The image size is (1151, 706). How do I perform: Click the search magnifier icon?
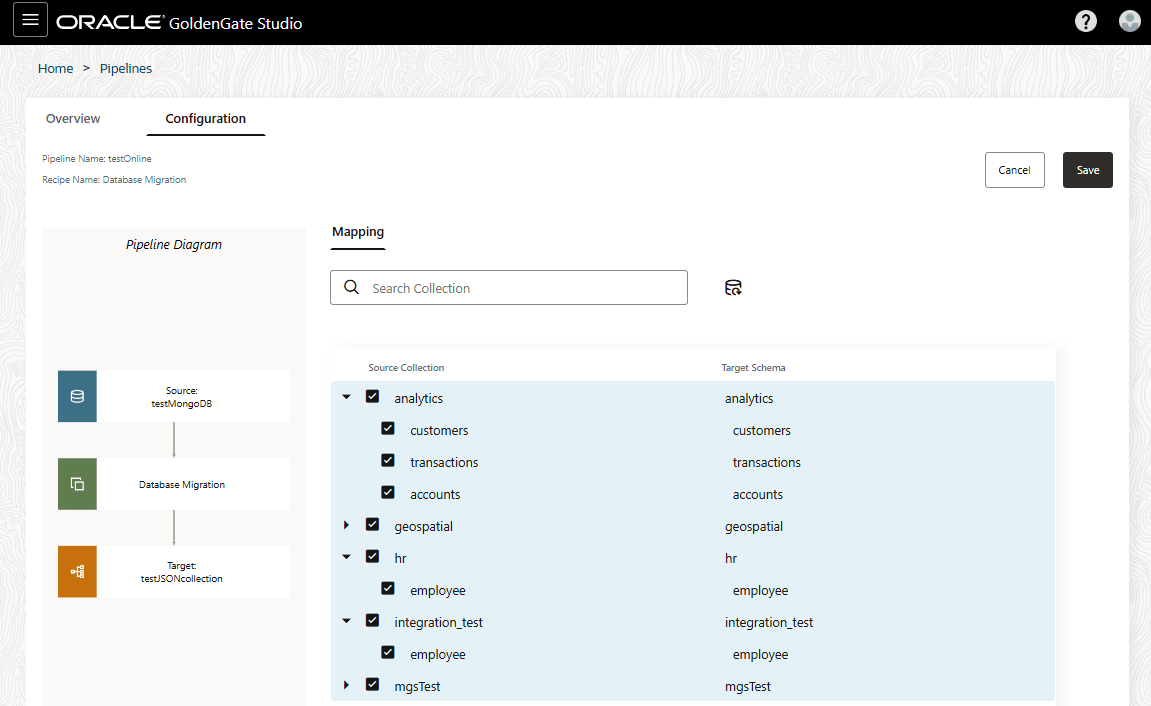pyautogui.click(x=350, y=287)
